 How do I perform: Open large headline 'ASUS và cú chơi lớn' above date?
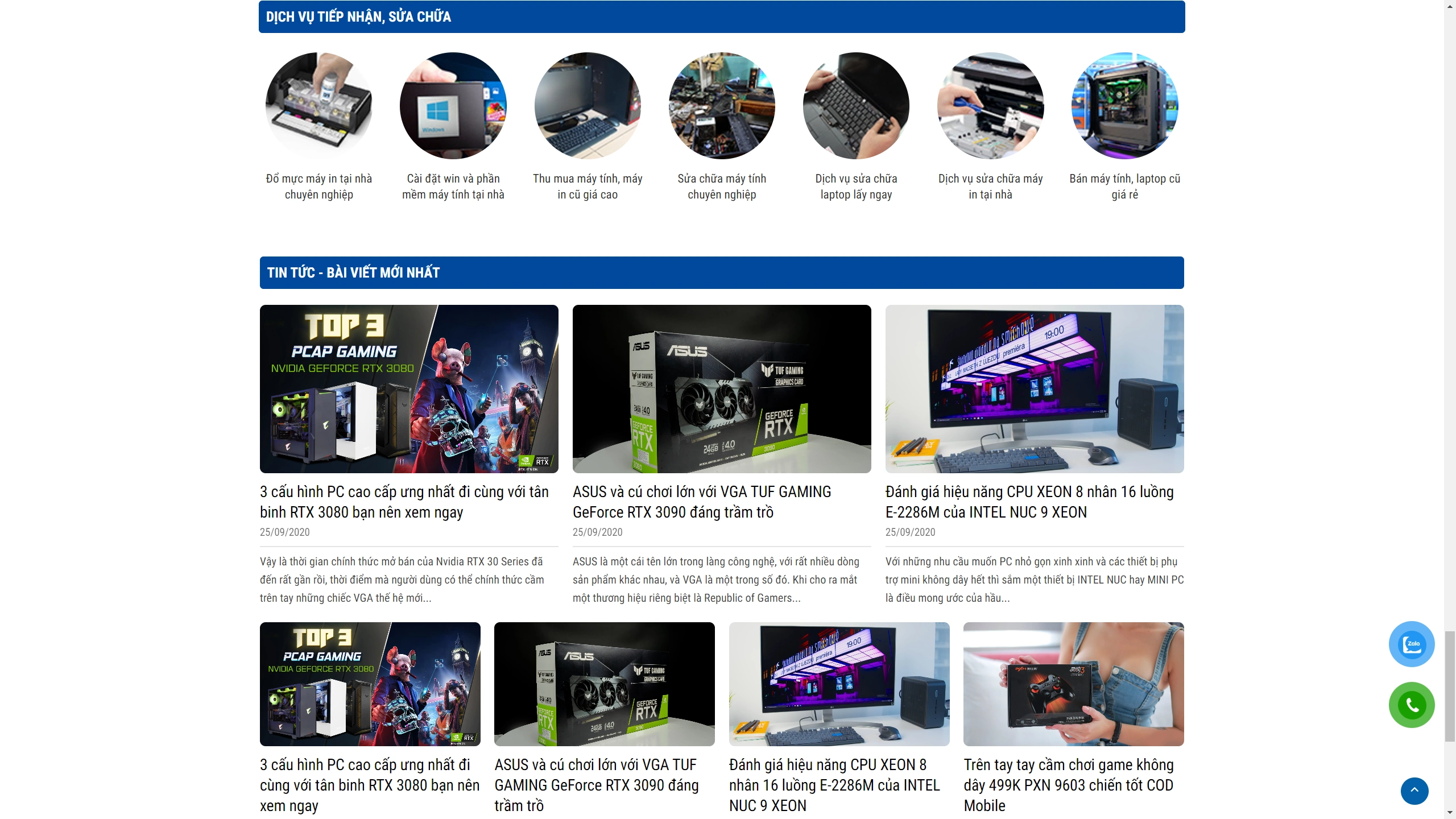coord(702,502)
